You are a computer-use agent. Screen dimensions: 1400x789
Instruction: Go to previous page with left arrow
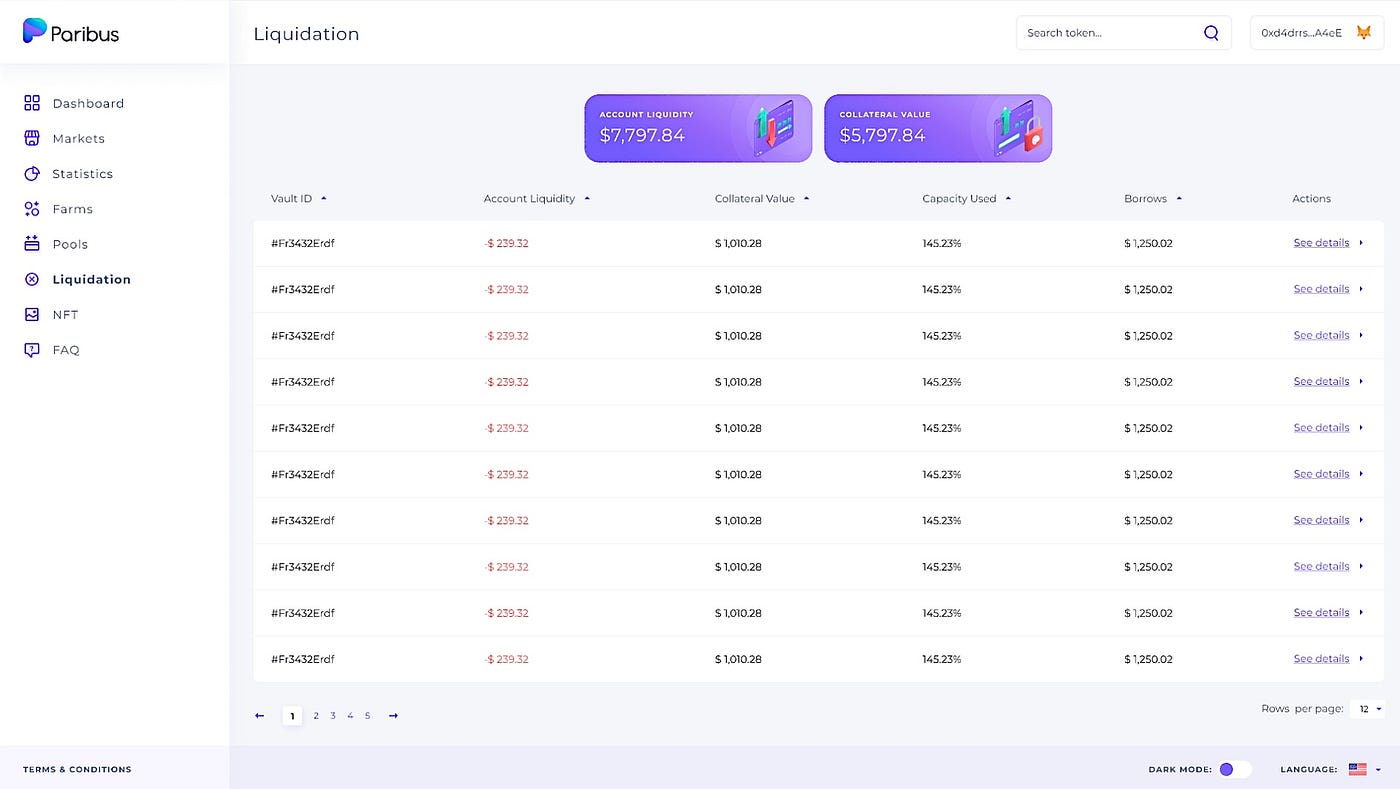pos(260,716)
